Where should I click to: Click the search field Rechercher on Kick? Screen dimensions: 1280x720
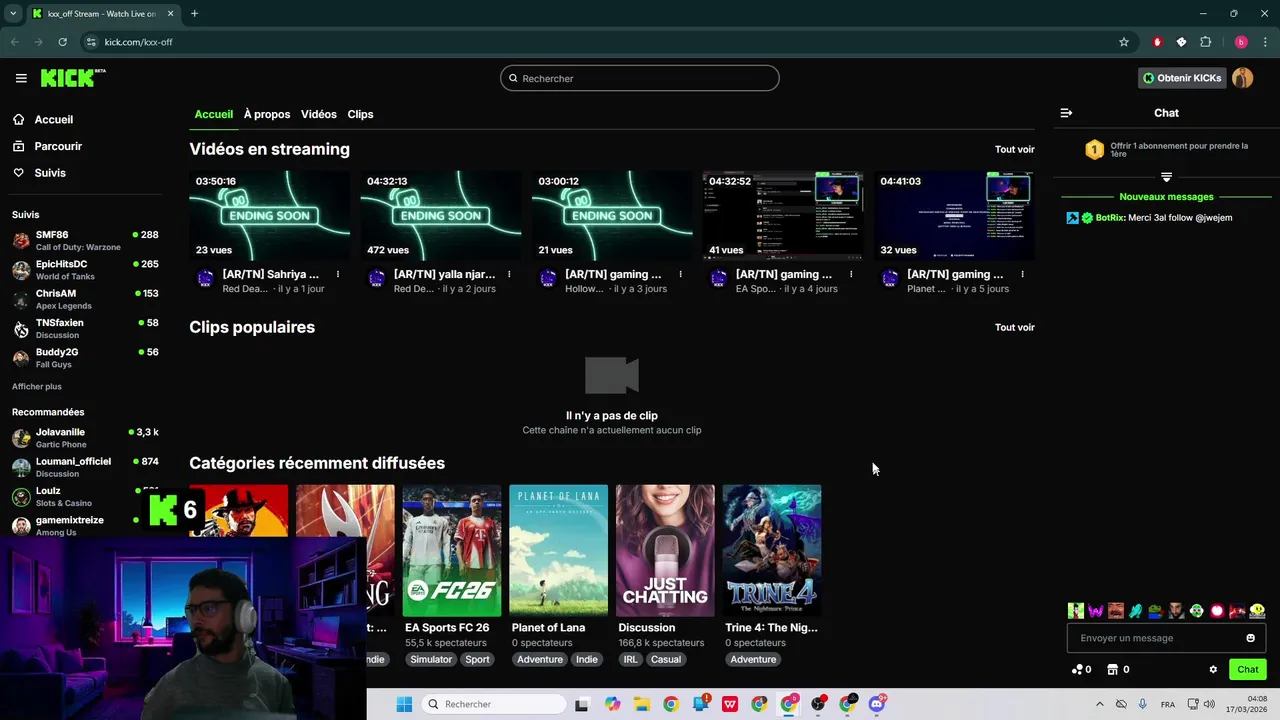(x=640, y=78)
